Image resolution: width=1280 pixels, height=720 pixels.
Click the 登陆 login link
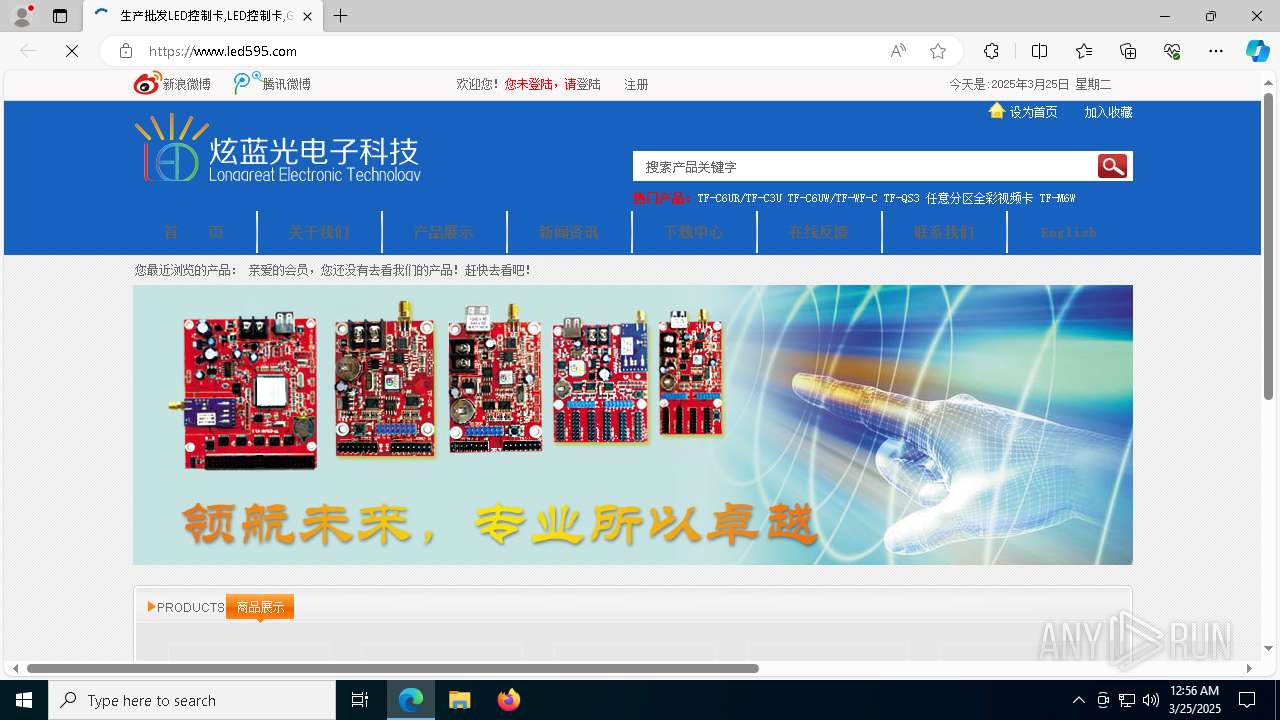(589, 84)
